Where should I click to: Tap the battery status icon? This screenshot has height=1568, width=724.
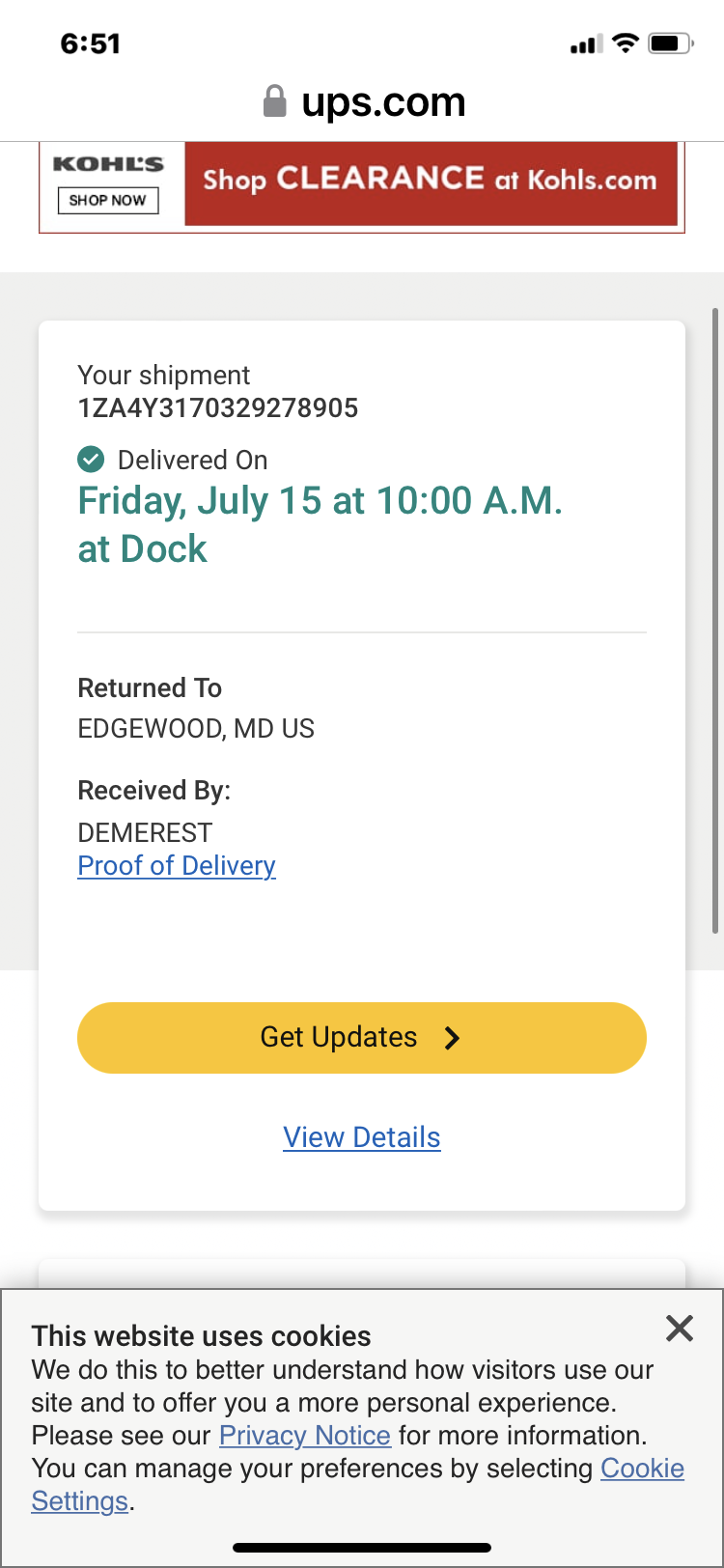tap(670, 43)
